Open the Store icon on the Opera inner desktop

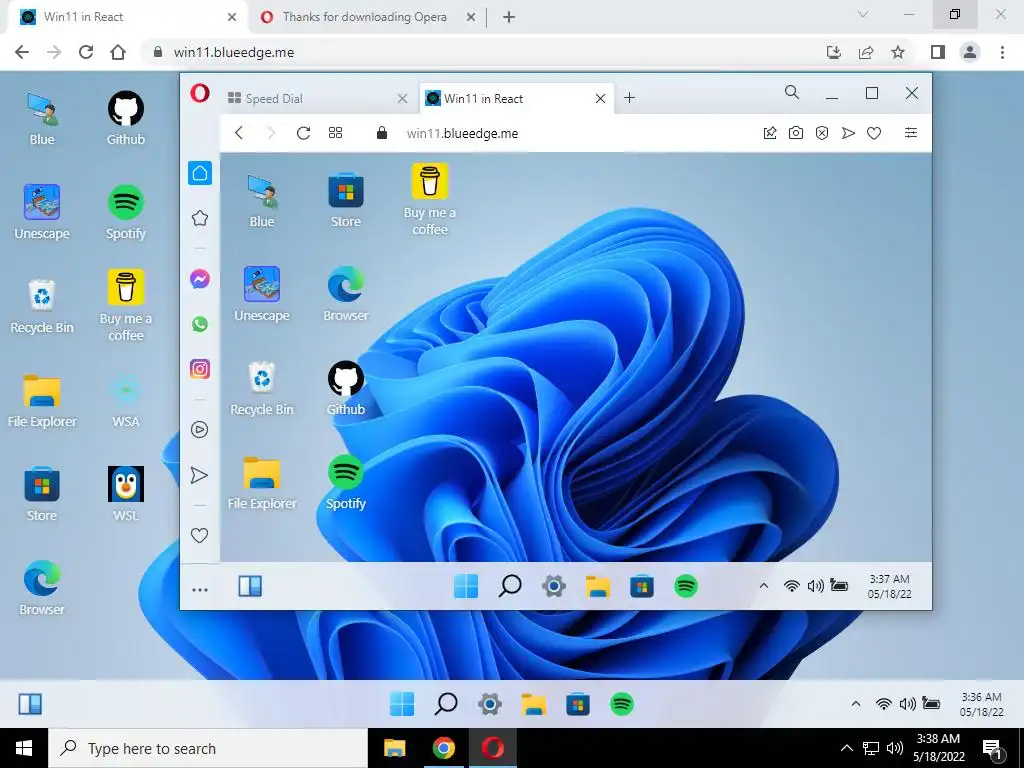pyautogui.click(x=345, y=200)
